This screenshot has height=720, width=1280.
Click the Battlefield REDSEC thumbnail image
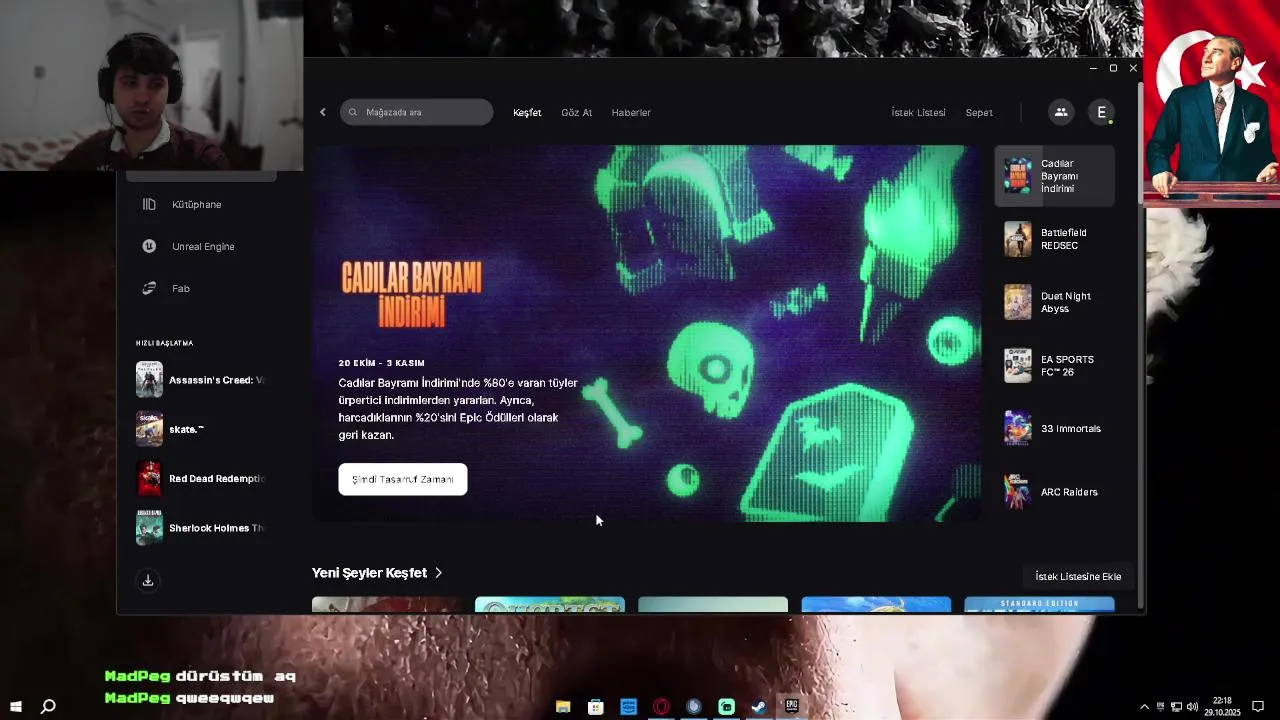1017,239
